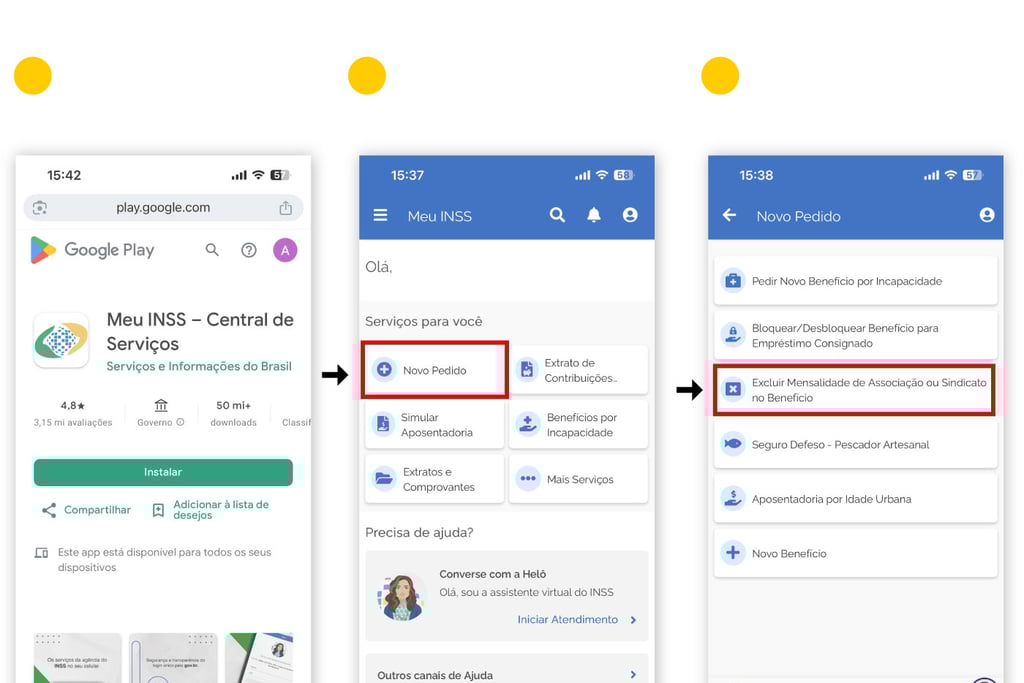Open Mais Serviços
The height and width of the screenshot is (683, 1024).
click(x=579, y=479)
